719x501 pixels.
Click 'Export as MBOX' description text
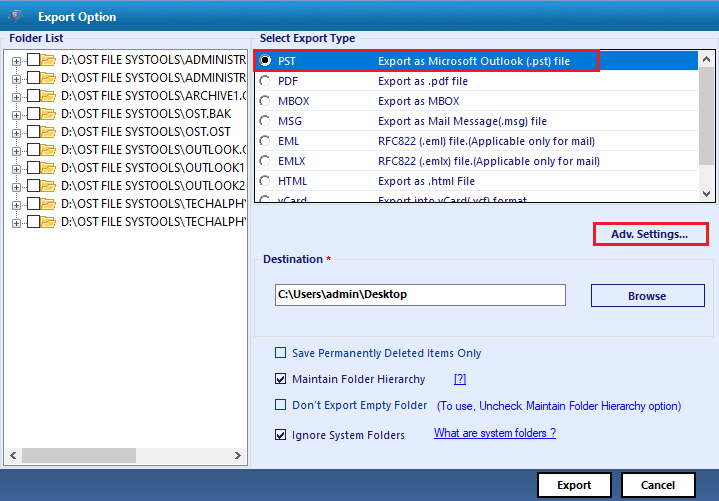pyautogui.click(x=419, y=101)
